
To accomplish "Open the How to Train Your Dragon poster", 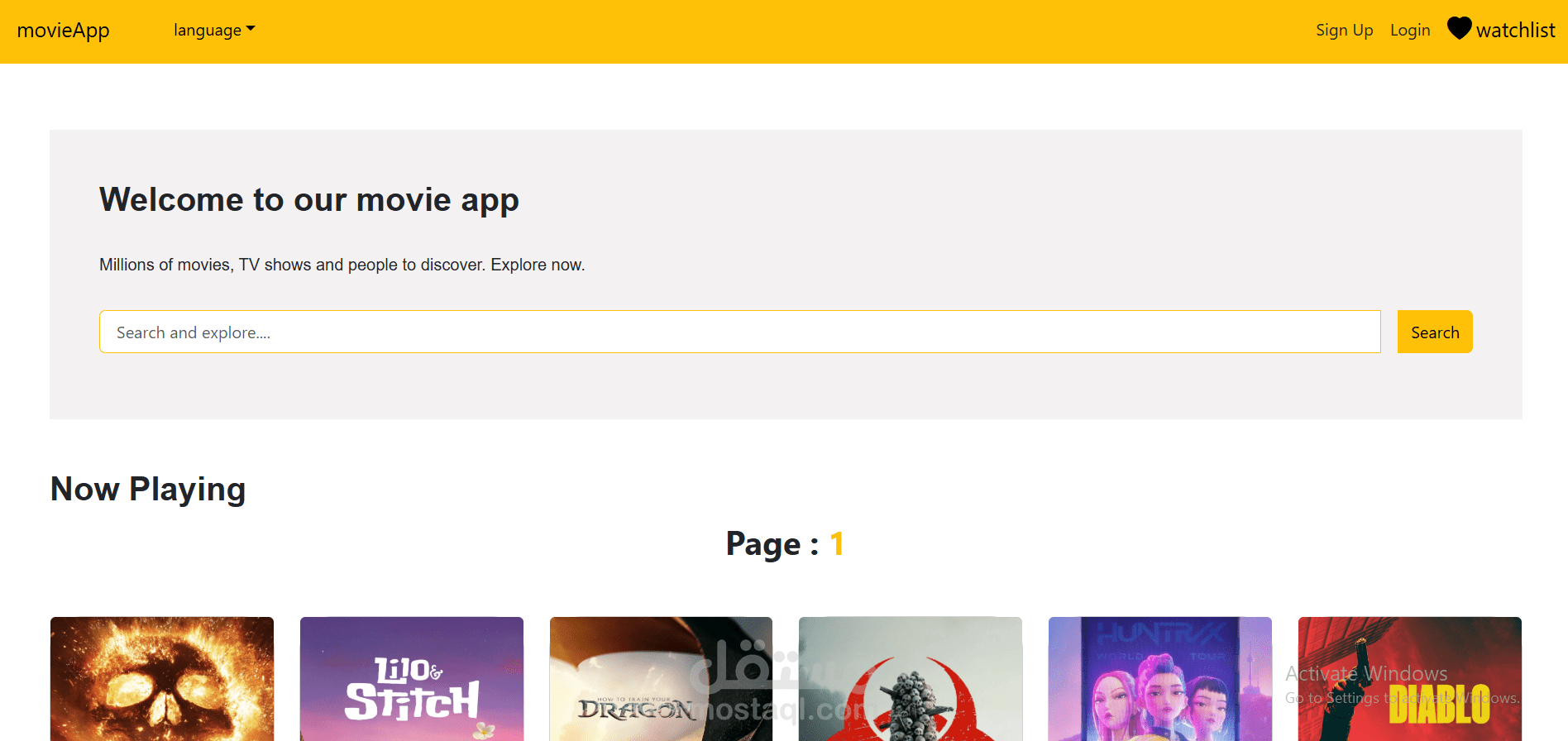I will 661,679.
